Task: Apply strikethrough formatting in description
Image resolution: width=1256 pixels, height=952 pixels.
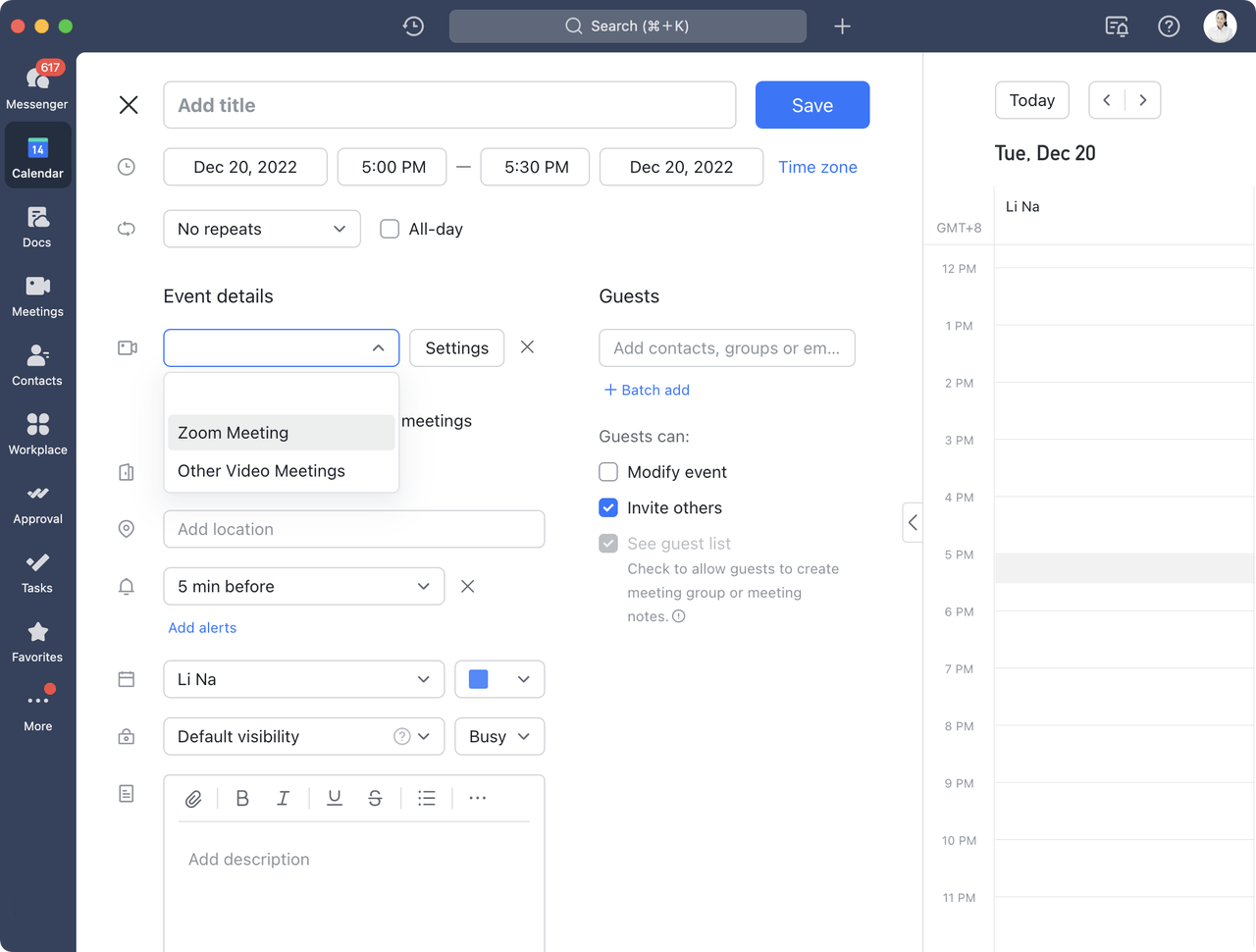Action: click(x=375, y=799)
